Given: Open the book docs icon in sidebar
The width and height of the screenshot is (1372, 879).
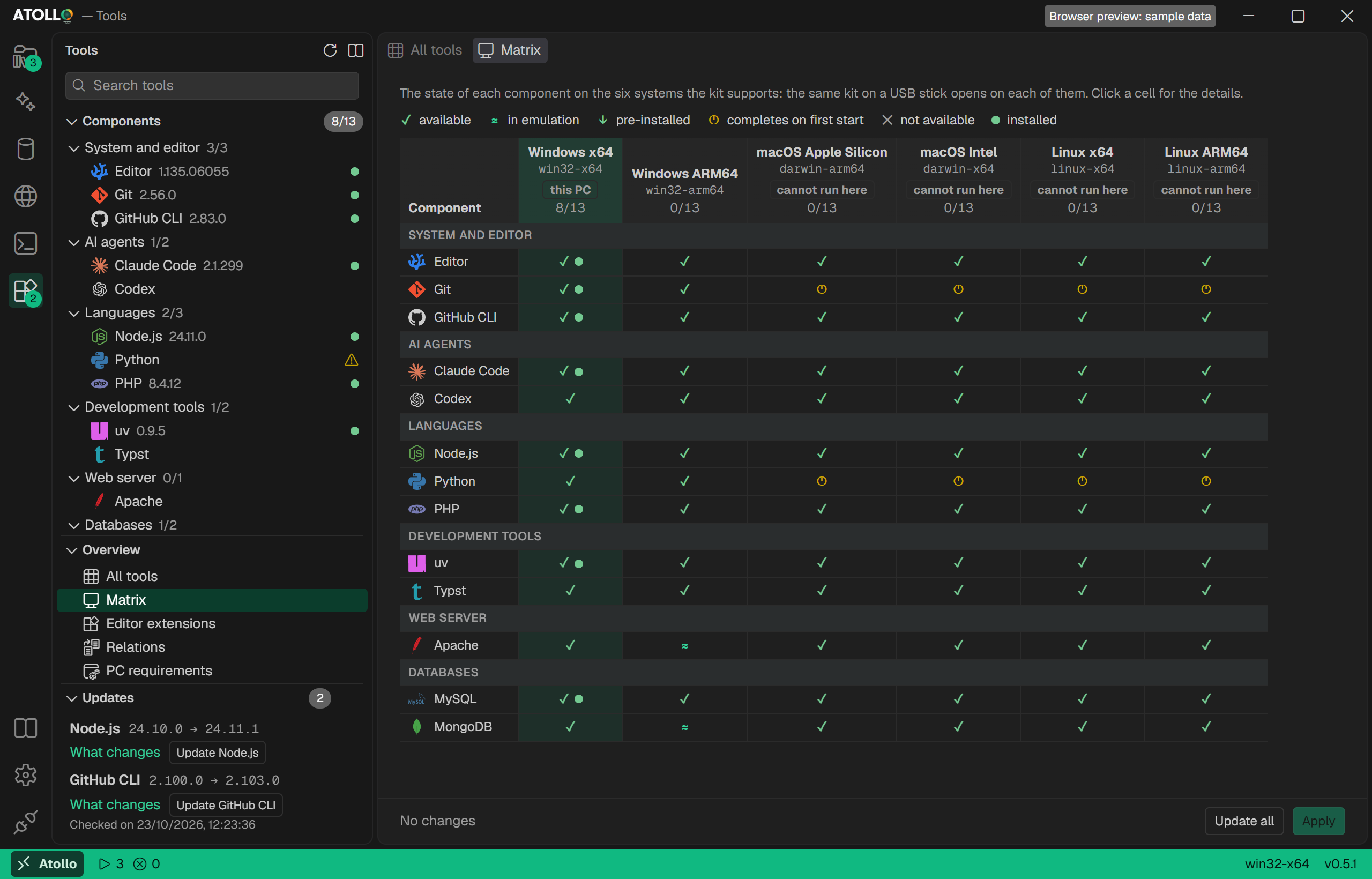Looking at the screenshot, I should coord(26,728).
